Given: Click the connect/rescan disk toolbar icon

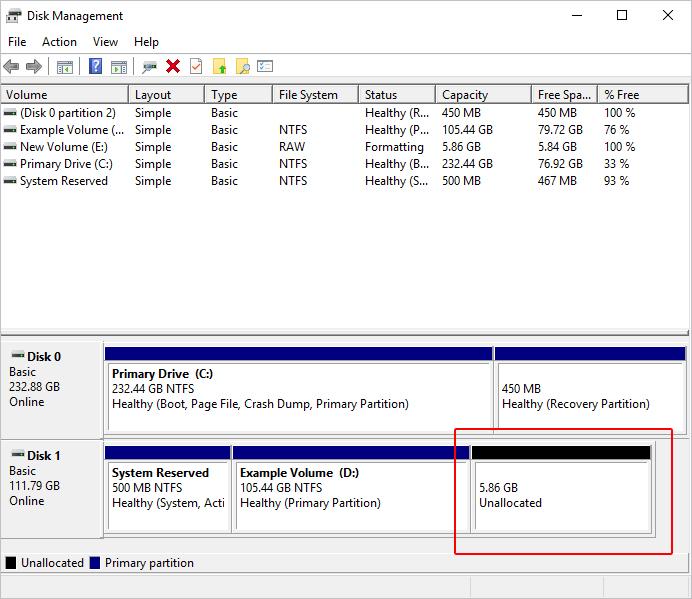Looking at the screenshot, I should (x=149, y=67).
